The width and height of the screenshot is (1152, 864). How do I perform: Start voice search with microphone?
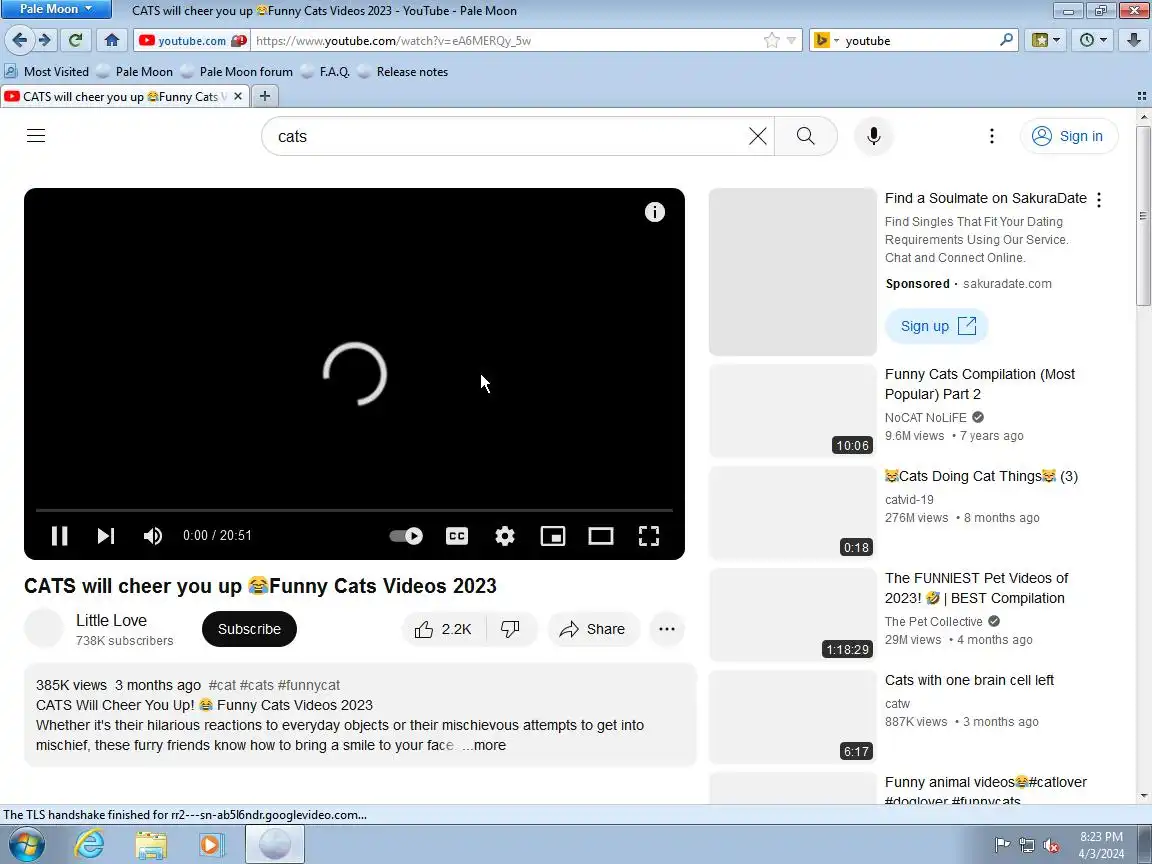tap(874, 136)
